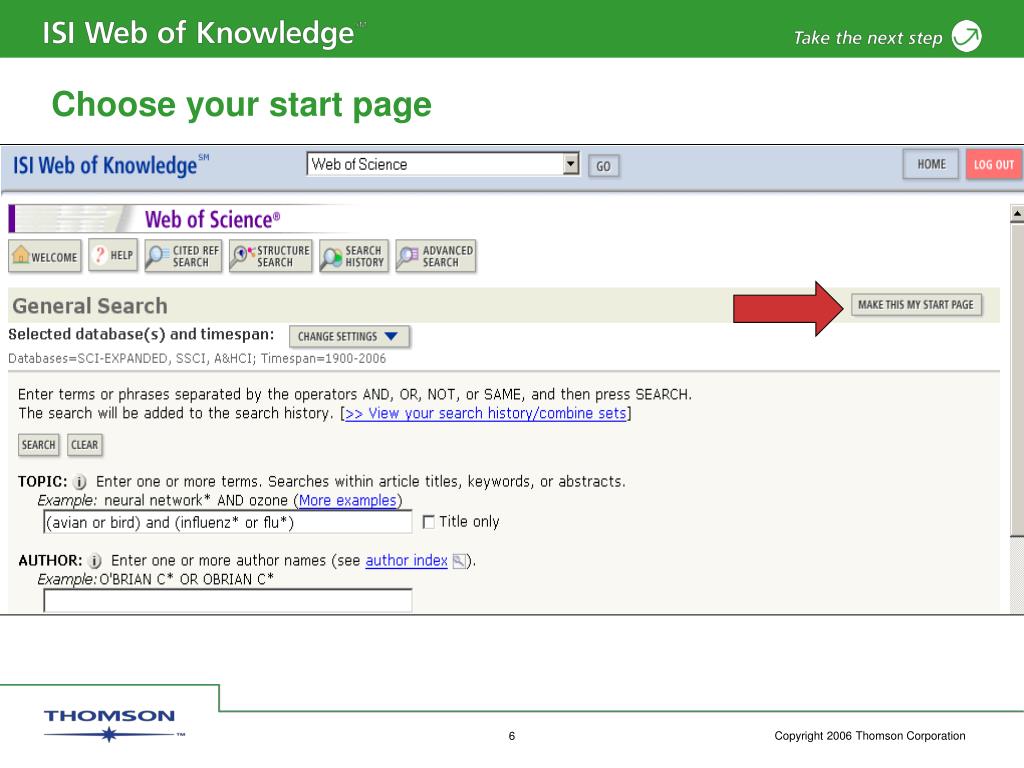Click Make This My Start Page

coord(916,305)
